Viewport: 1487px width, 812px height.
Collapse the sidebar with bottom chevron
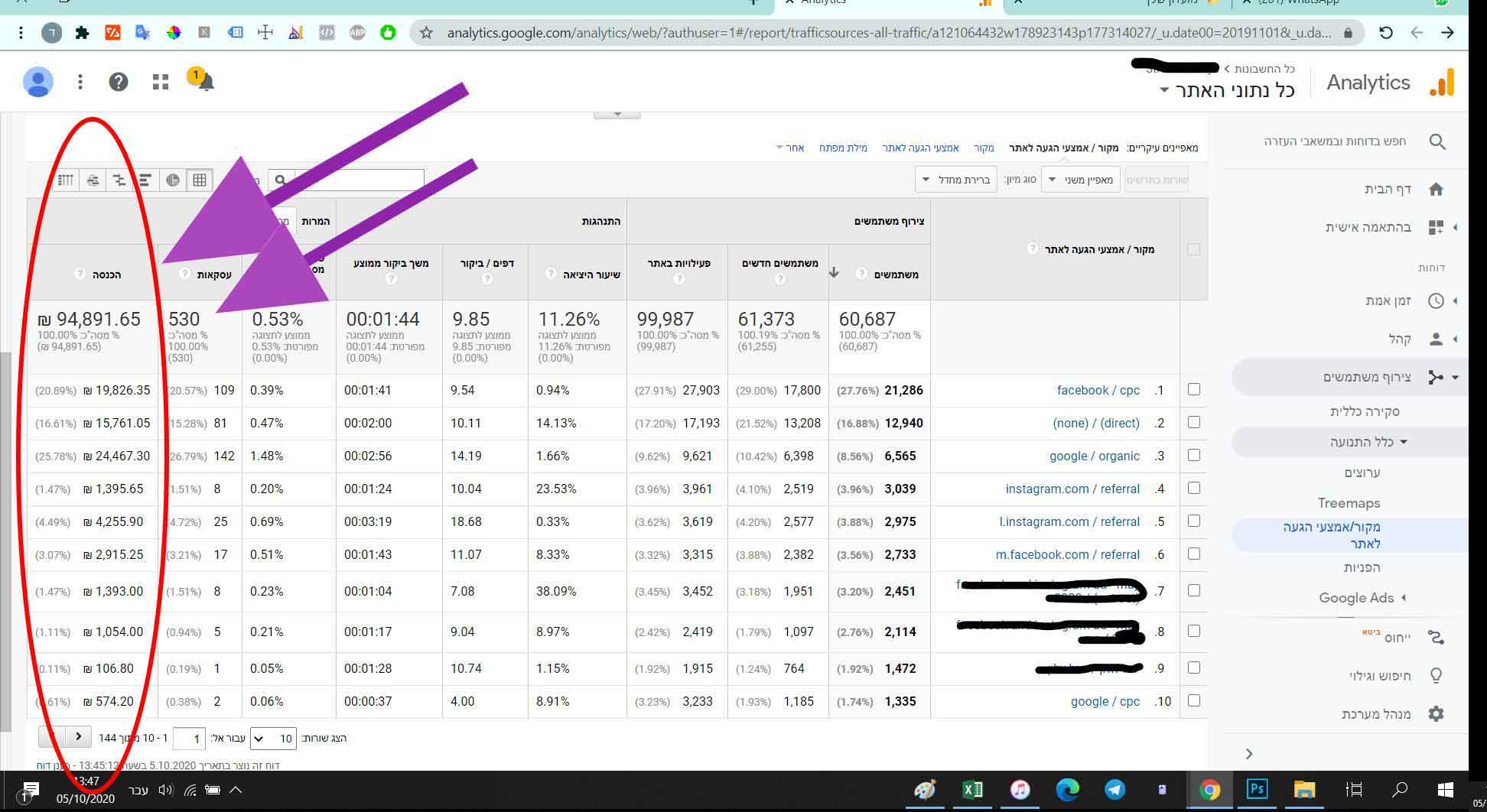[x=1249, y=754]
